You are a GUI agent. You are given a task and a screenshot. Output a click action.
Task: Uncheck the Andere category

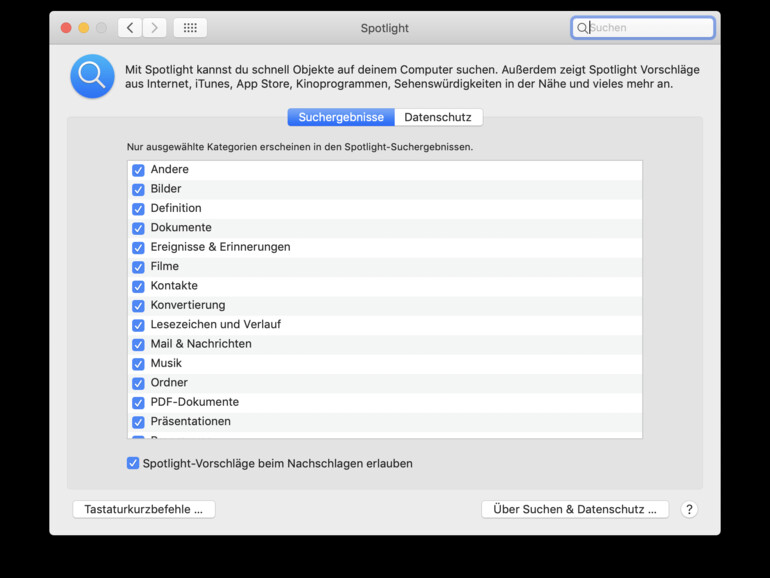(138, 170)
